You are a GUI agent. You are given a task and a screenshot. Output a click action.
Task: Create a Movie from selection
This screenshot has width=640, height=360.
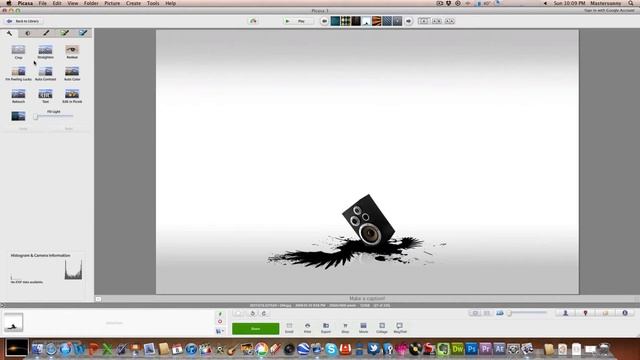(x=363, y=328)
